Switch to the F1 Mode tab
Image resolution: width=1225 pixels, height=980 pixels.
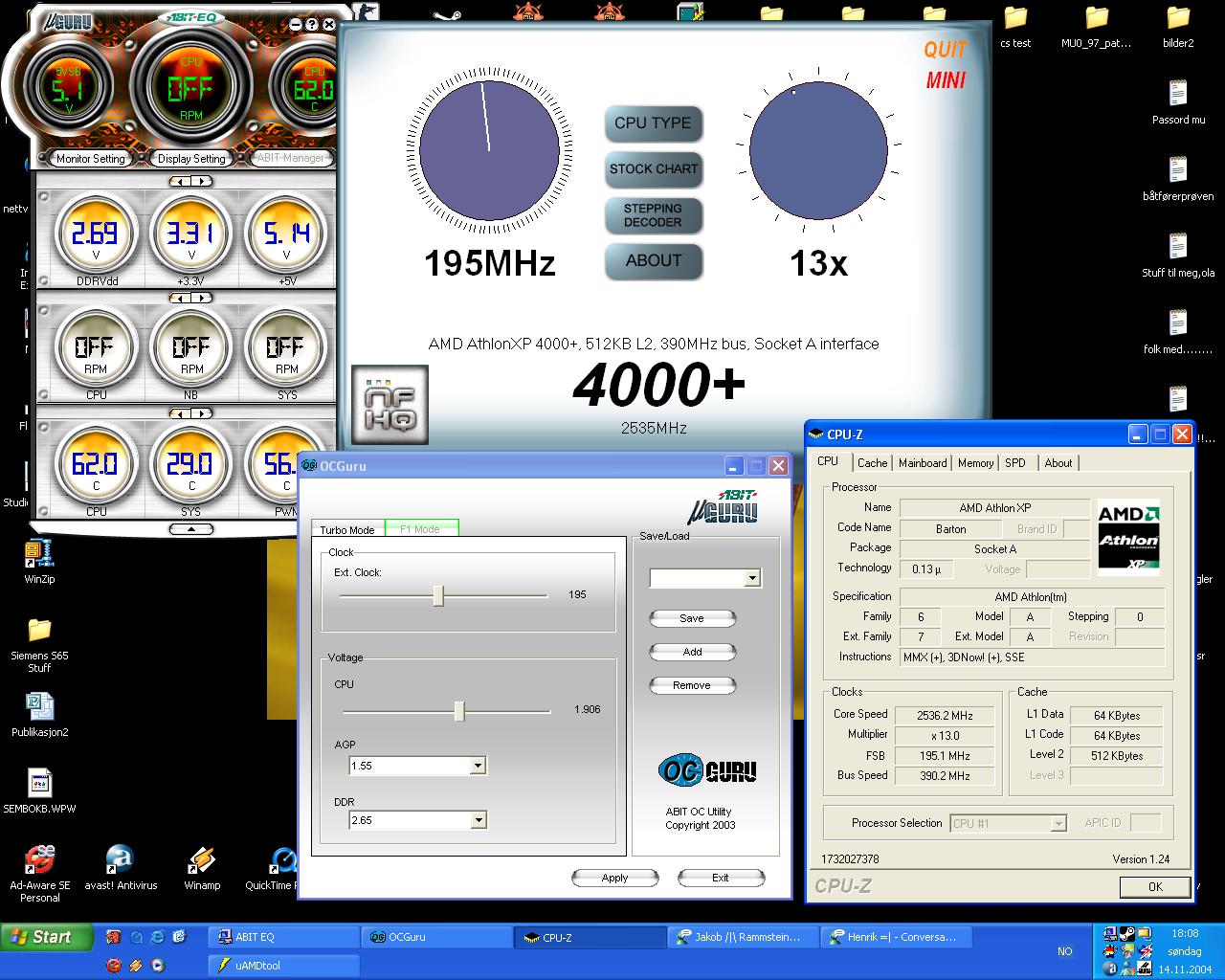[x=421, y=528]
